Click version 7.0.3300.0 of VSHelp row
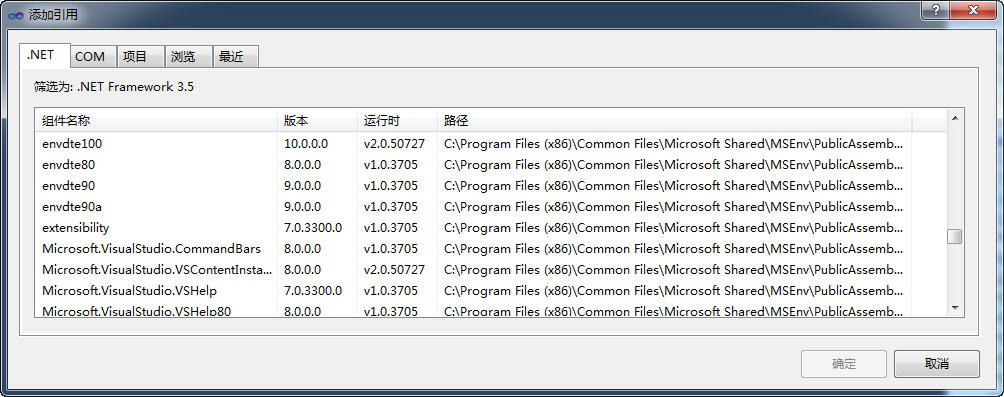 313,291
